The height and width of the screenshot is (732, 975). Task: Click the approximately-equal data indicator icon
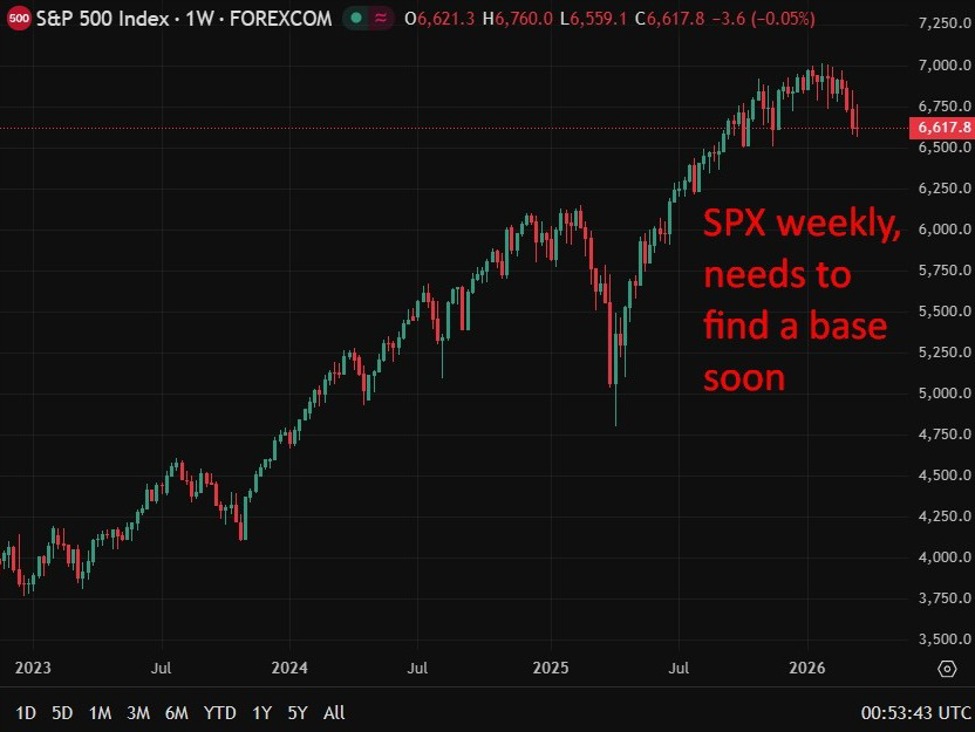coord(381,19)
